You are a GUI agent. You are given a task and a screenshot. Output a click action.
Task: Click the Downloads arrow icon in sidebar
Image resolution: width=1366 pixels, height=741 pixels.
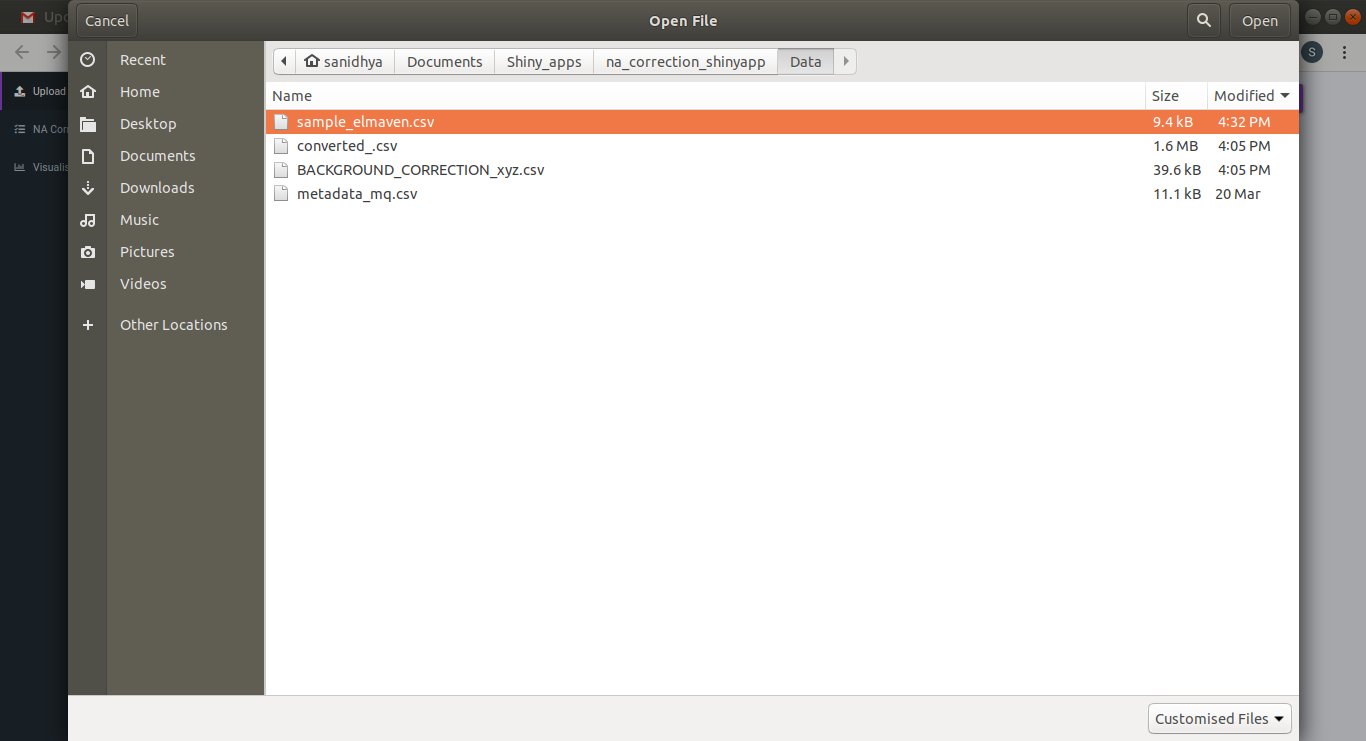point(88,188)
